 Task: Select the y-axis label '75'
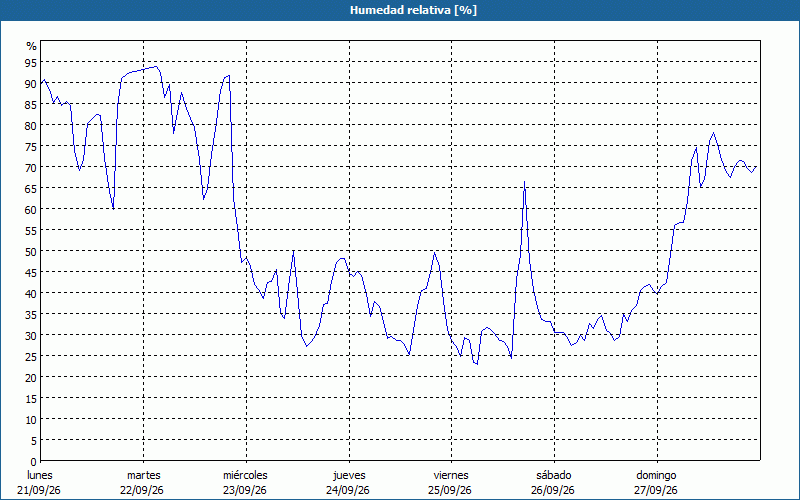pos(31,146)
